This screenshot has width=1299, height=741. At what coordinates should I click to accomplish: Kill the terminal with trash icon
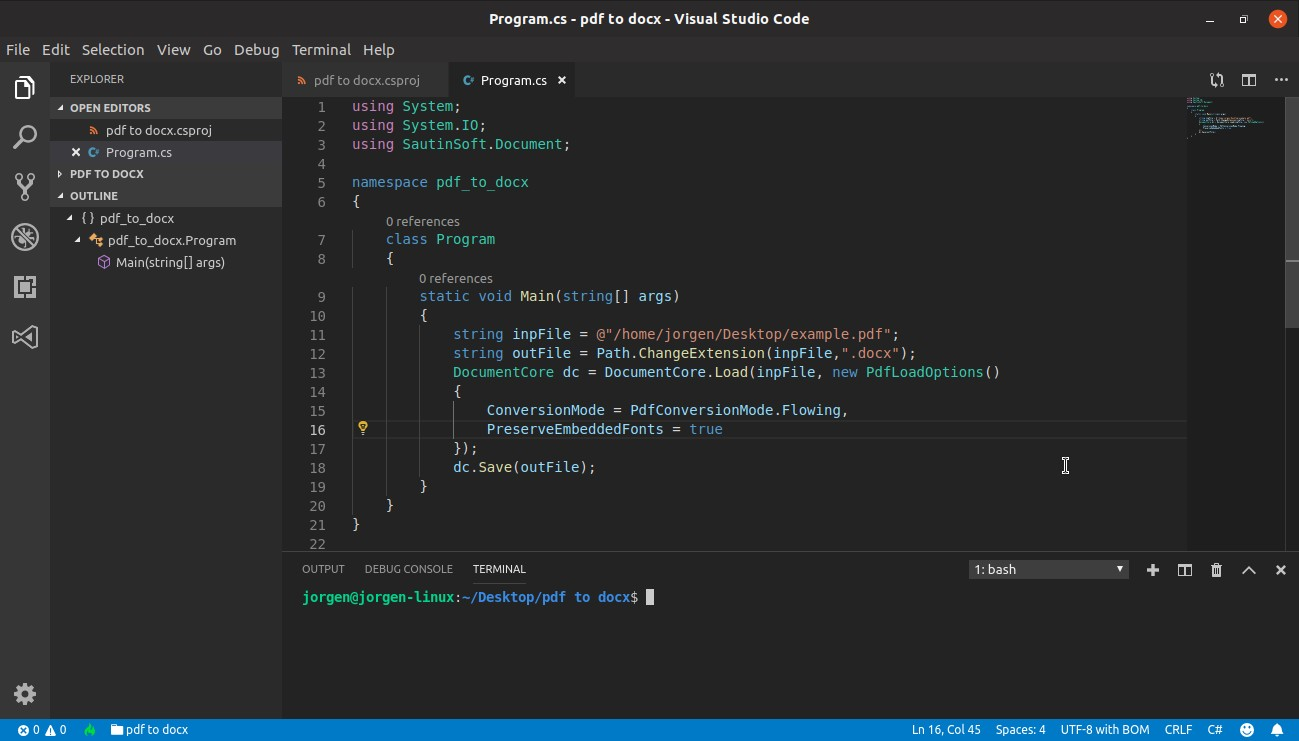click(x=1216, y=569)
